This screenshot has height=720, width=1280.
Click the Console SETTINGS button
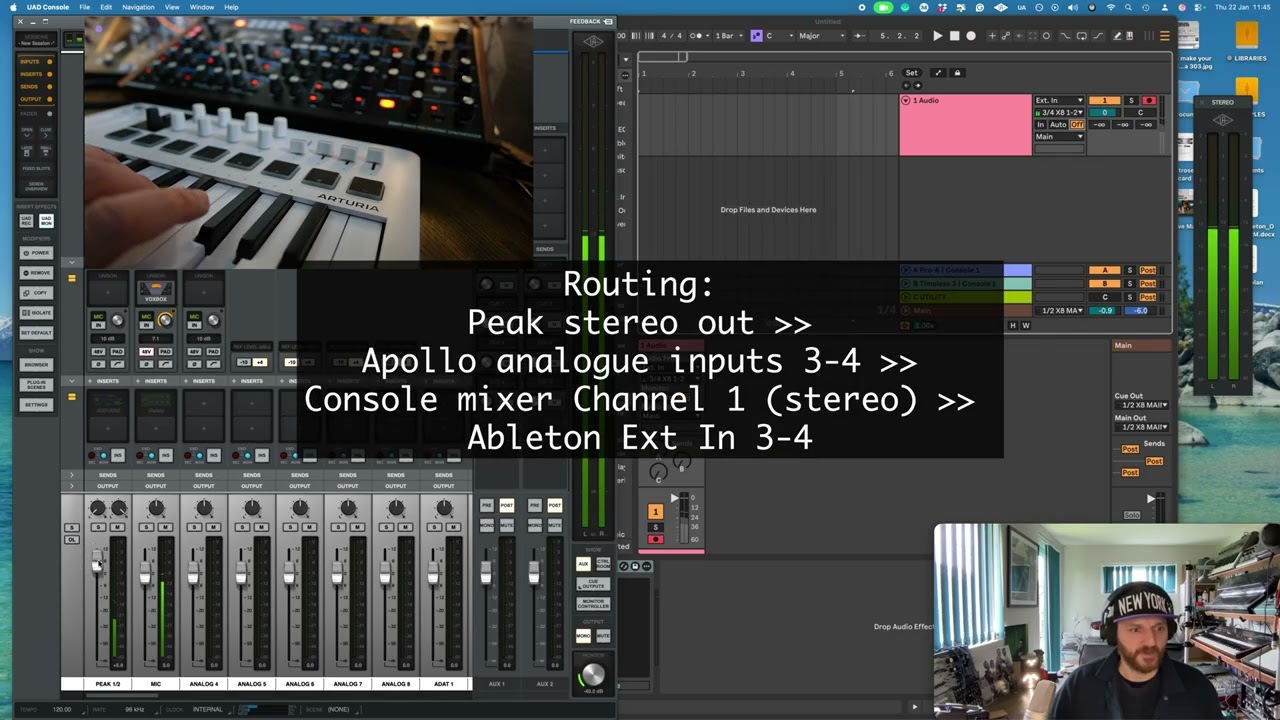pos(37,405)
